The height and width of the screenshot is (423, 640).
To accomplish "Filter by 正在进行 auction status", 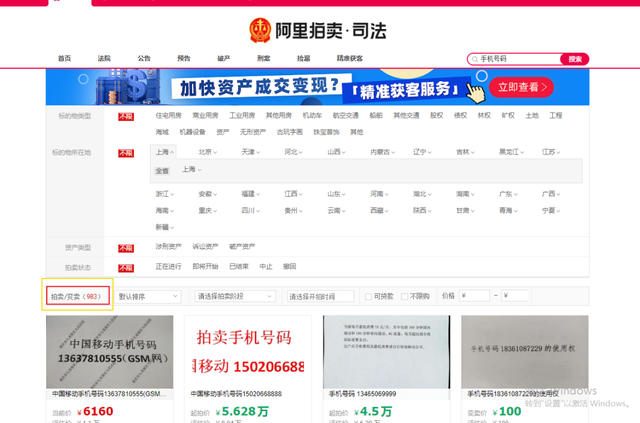I will point(170,267).
